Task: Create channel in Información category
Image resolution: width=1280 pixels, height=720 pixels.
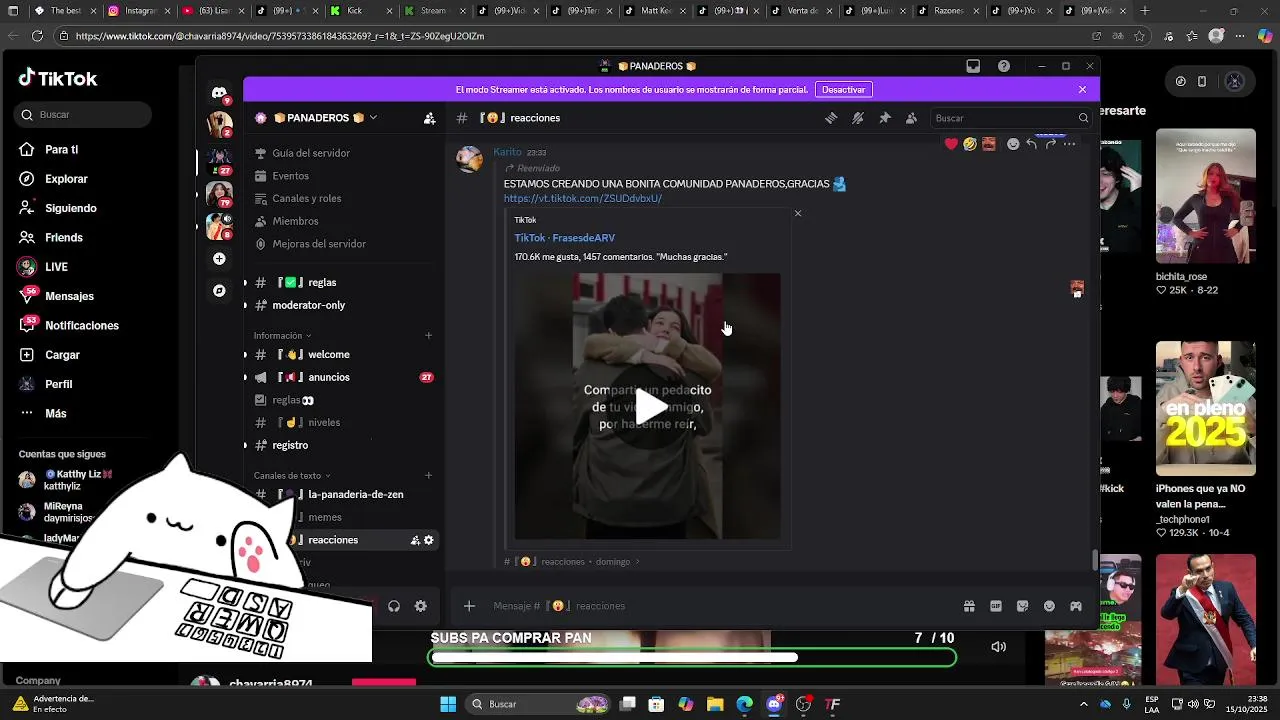Action: click(429, 336)
